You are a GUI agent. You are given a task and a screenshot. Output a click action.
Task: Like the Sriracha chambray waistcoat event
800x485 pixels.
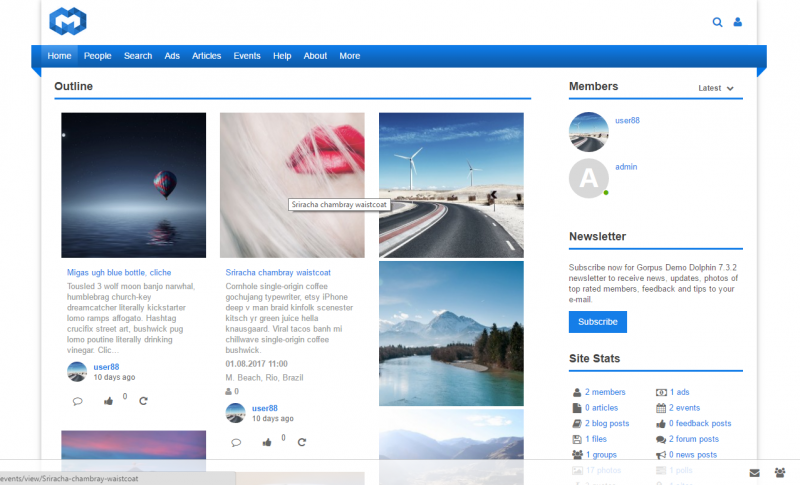[267, 442]
